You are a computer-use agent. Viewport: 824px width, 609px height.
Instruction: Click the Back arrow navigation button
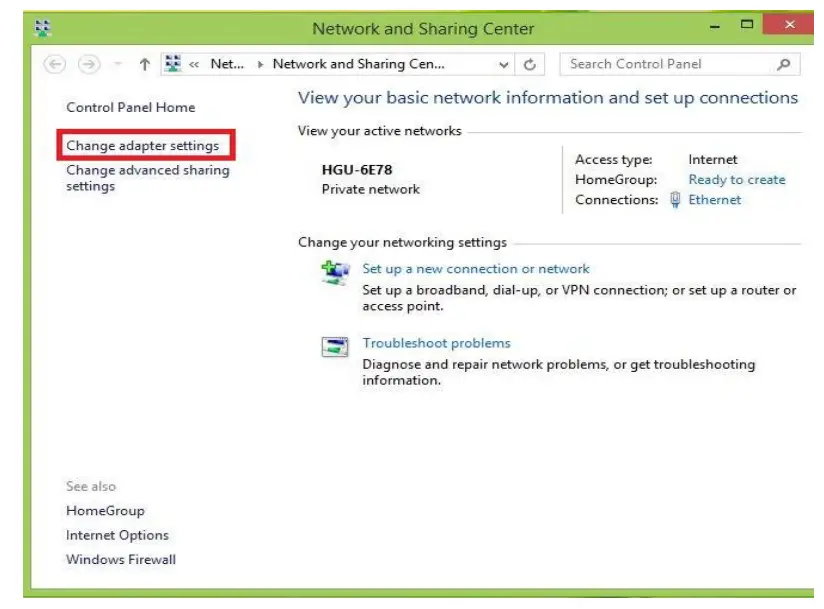[x=54, y=65]
